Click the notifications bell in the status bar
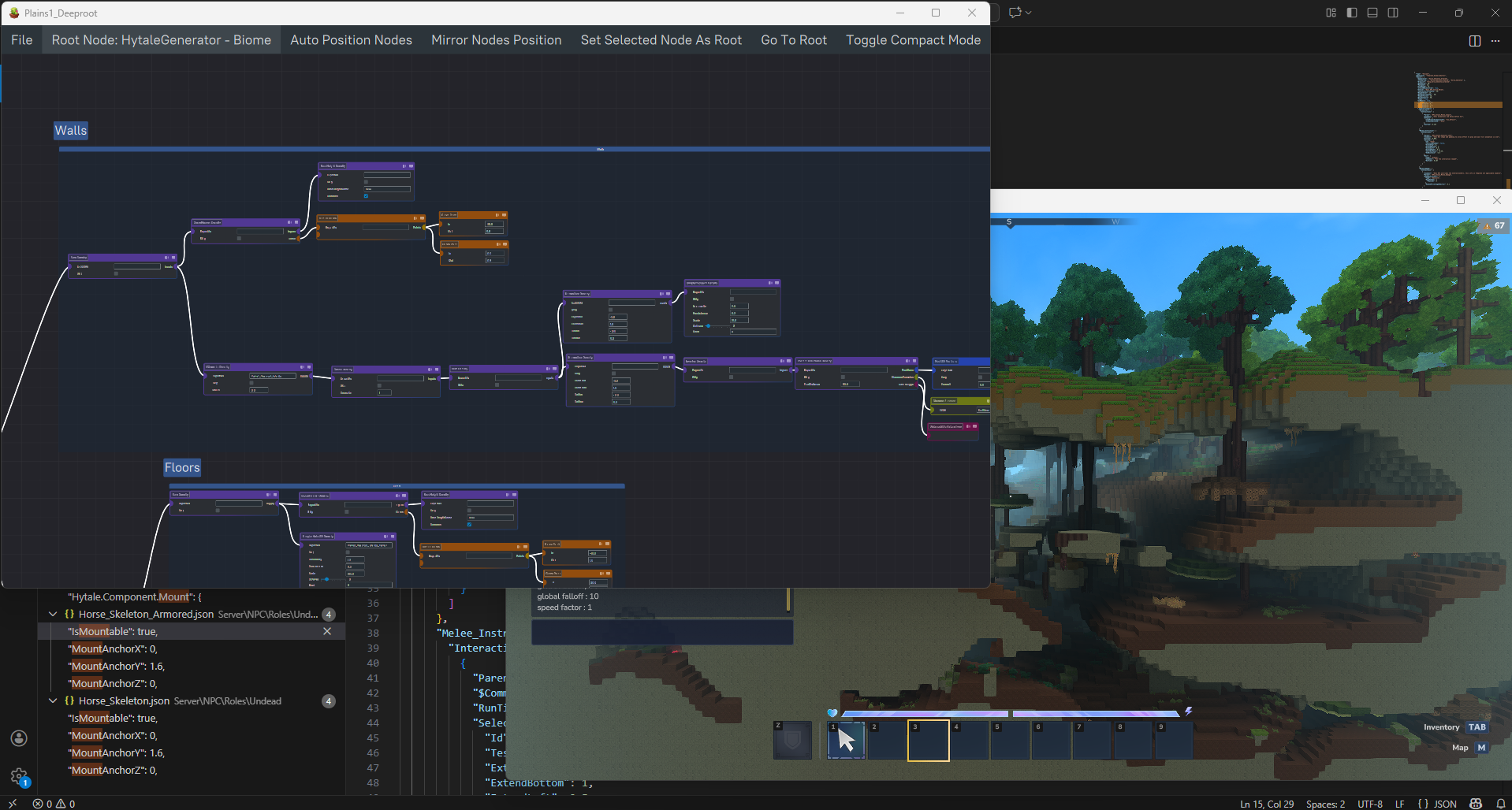Viewport: 1512px width, 810px height. click(x=1501, y=804)
